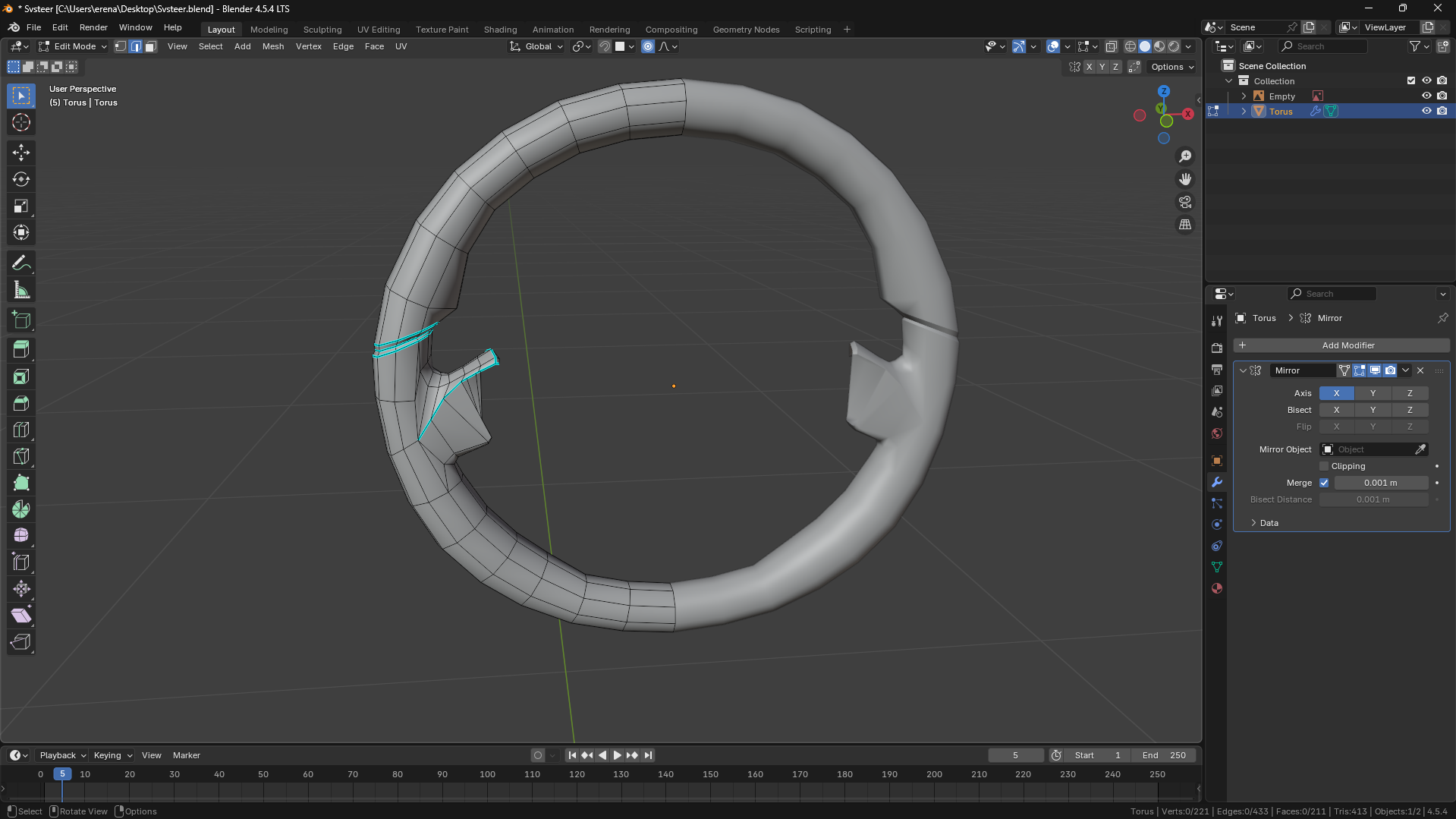Select the Cursor tool in toolbar

pyautogui.click(x=21, y=122)
